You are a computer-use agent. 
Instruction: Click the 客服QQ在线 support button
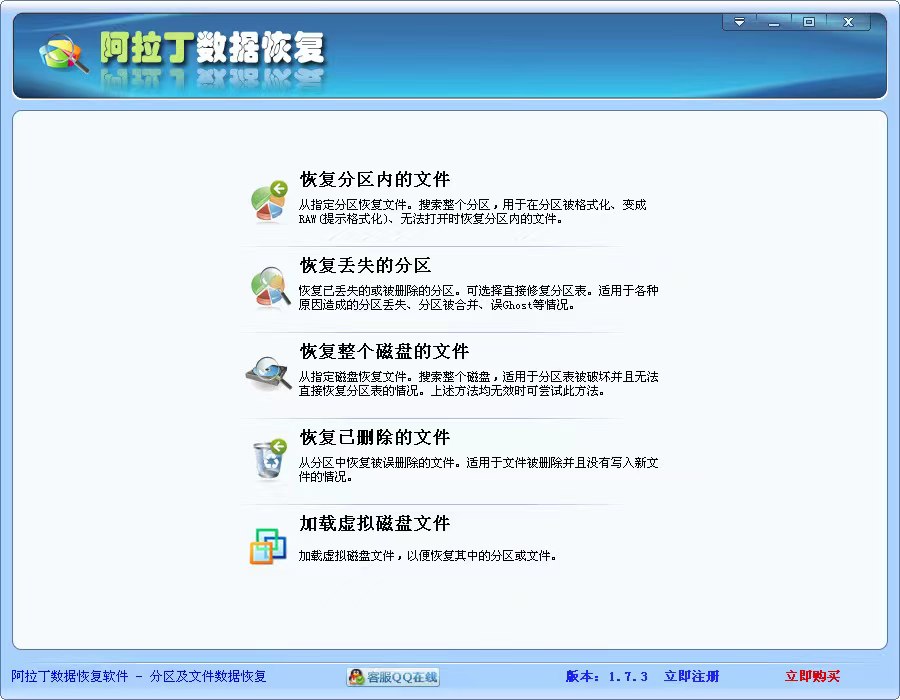393,676
